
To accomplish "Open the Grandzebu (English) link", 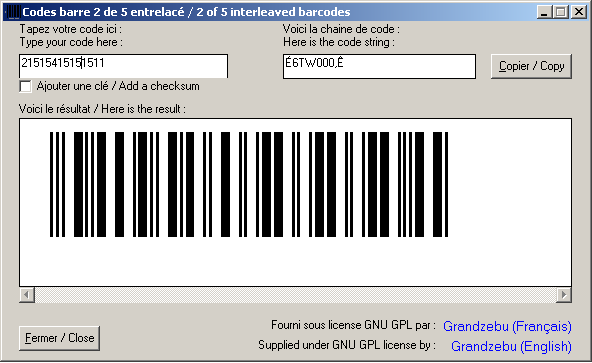I will (x=511, y=346).
